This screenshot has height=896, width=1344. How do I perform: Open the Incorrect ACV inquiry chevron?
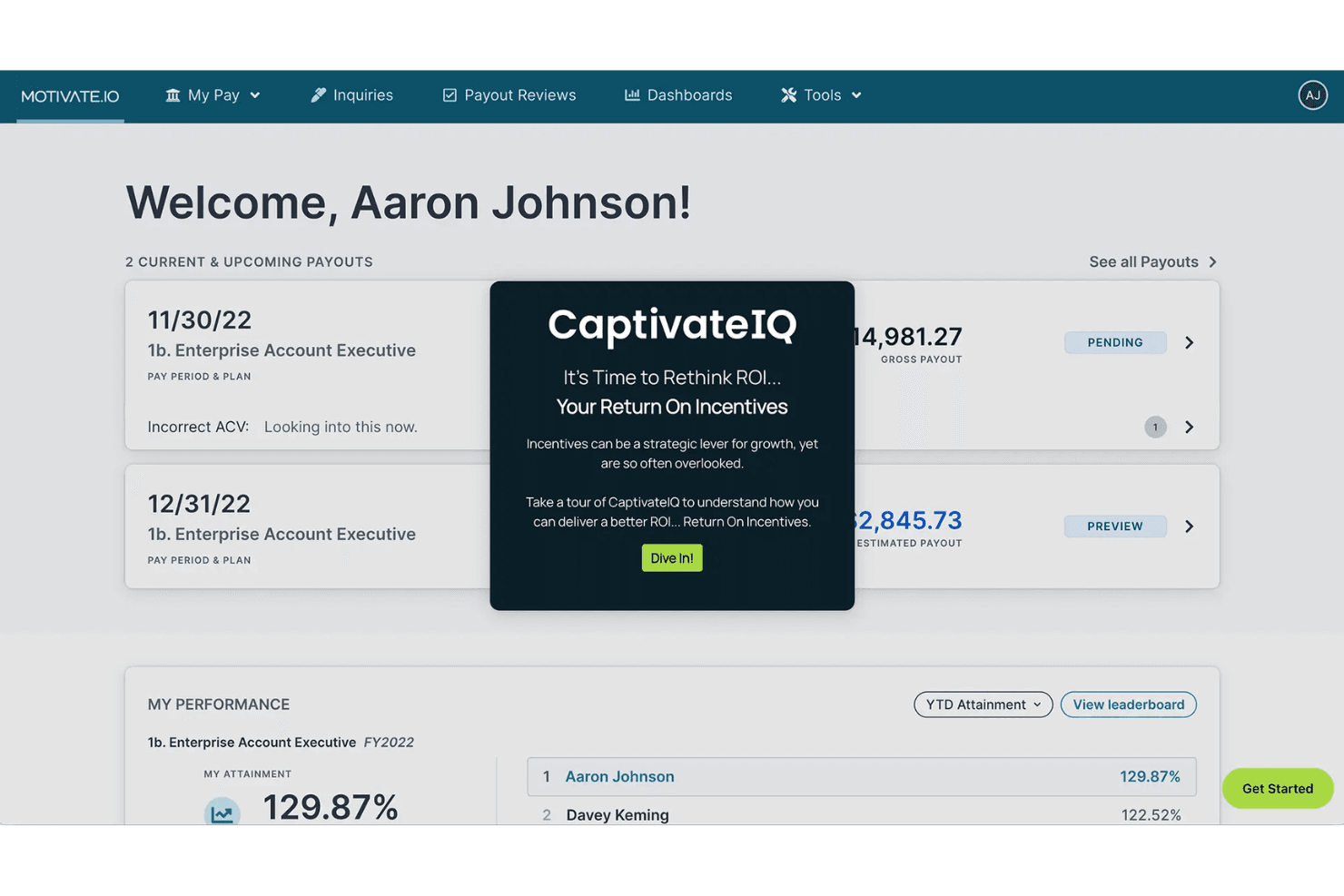tap(1189, 427)
